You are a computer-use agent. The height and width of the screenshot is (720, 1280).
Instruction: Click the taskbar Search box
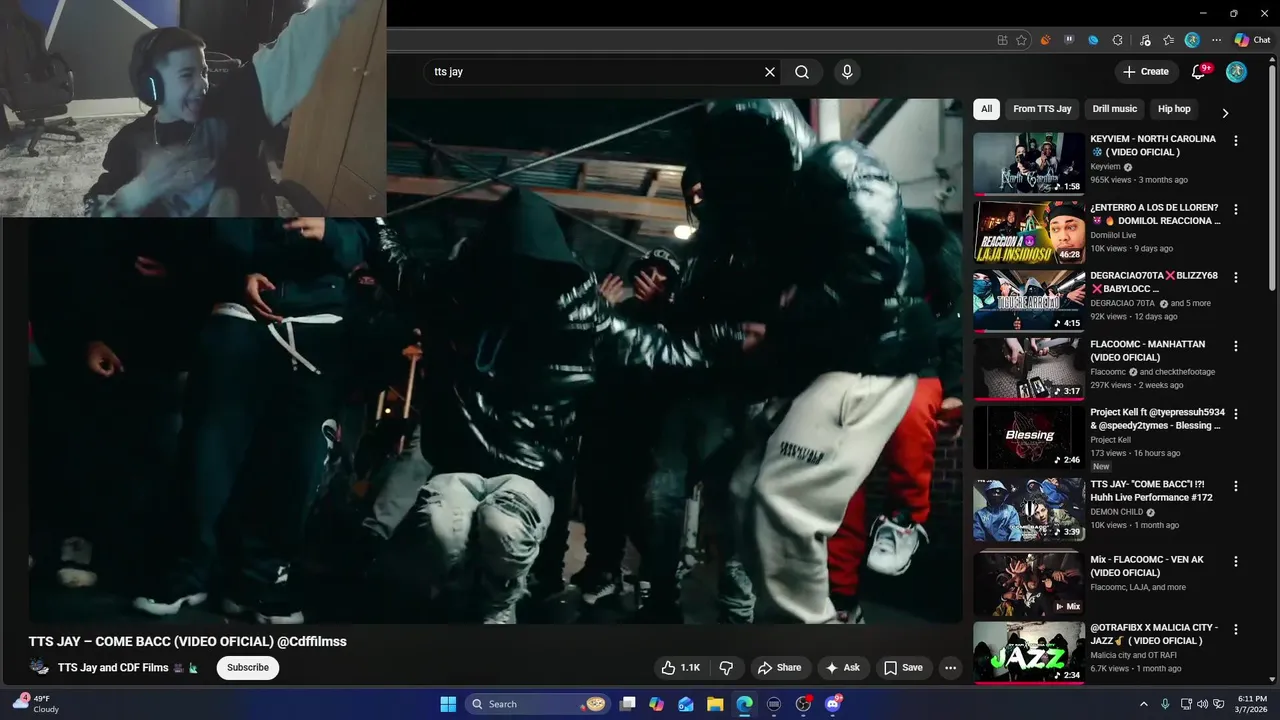point(540,704)
